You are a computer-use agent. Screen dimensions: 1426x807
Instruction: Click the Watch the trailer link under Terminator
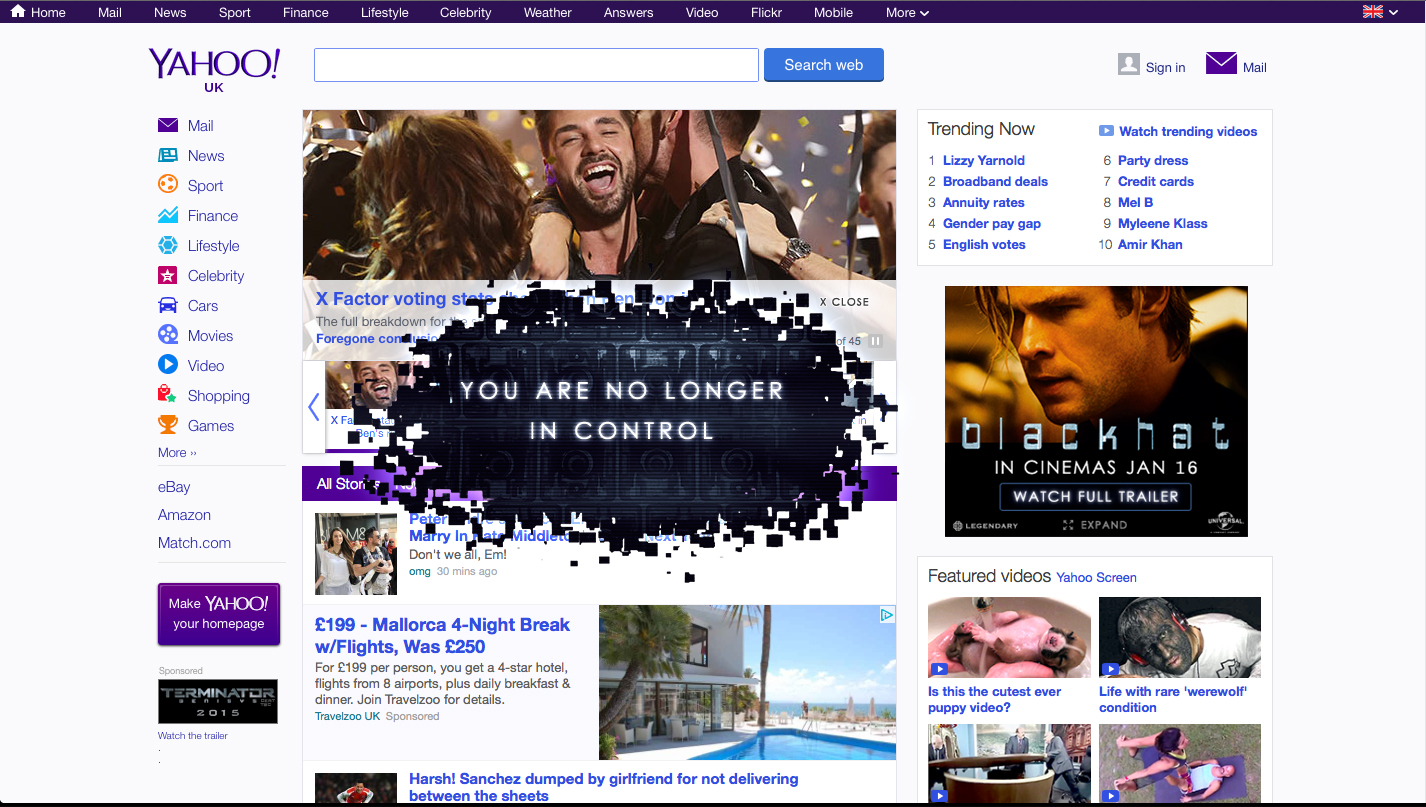[193, 735]
